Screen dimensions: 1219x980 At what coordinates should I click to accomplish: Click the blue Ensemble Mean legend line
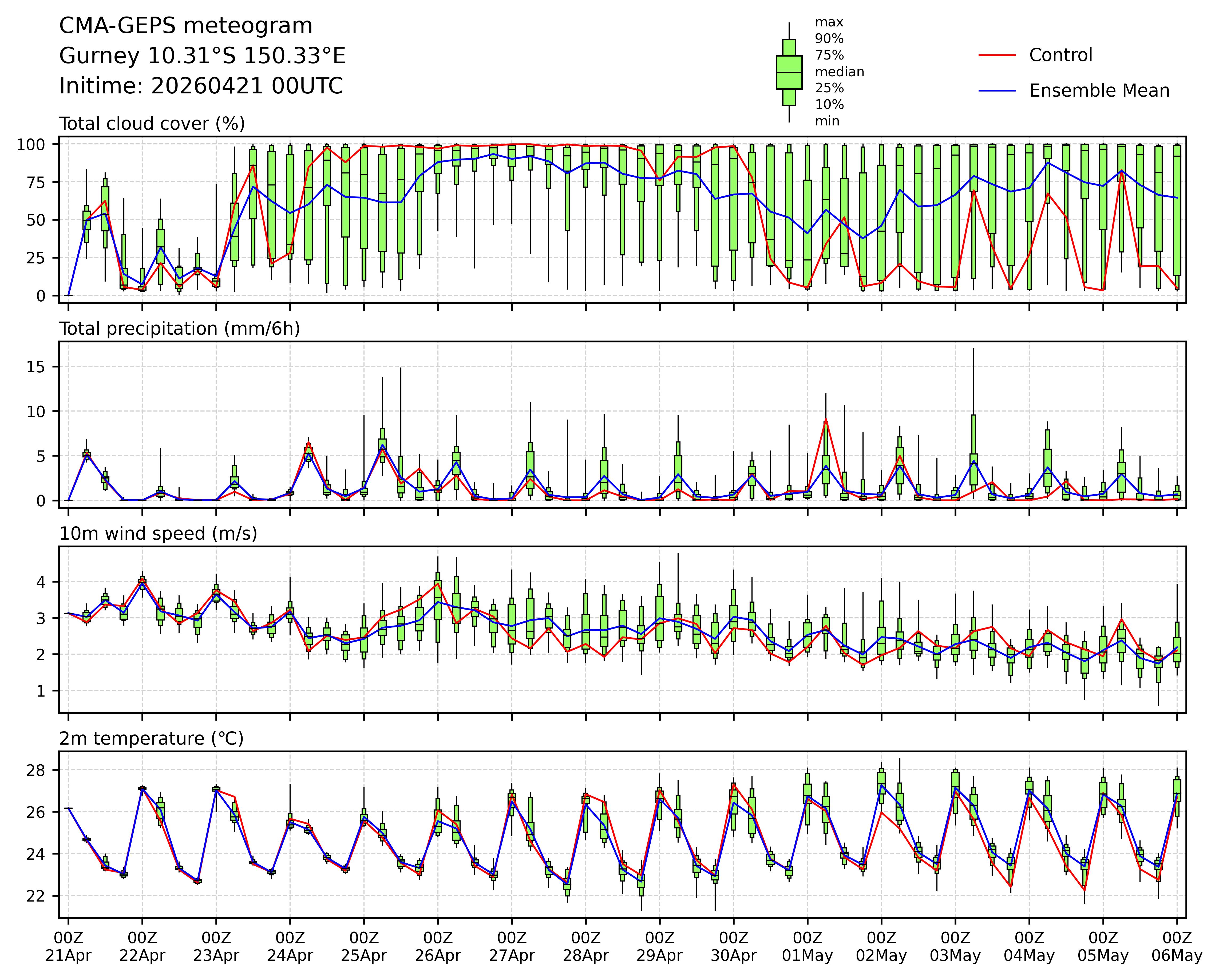point(997,90)
